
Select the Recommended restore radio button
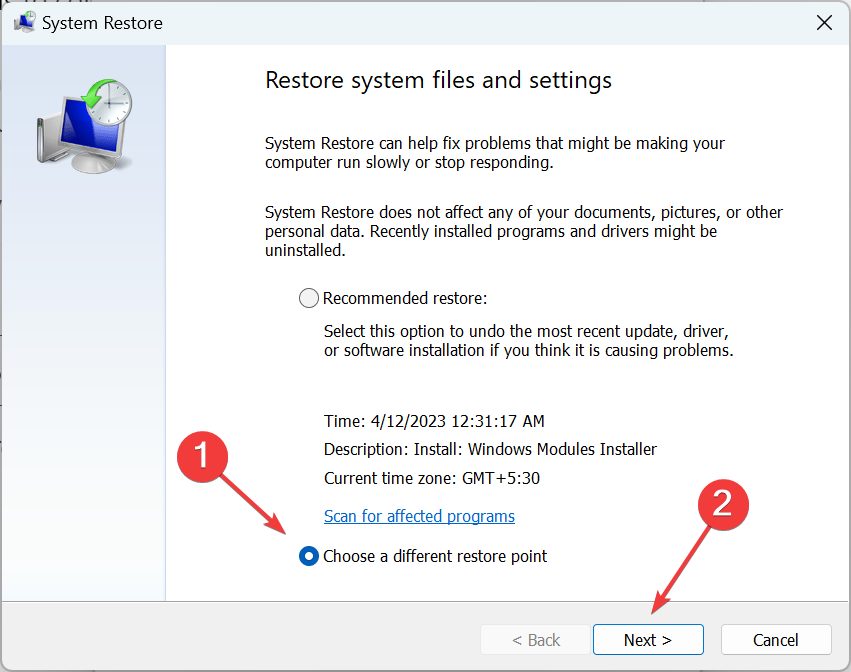pos(309,297)
